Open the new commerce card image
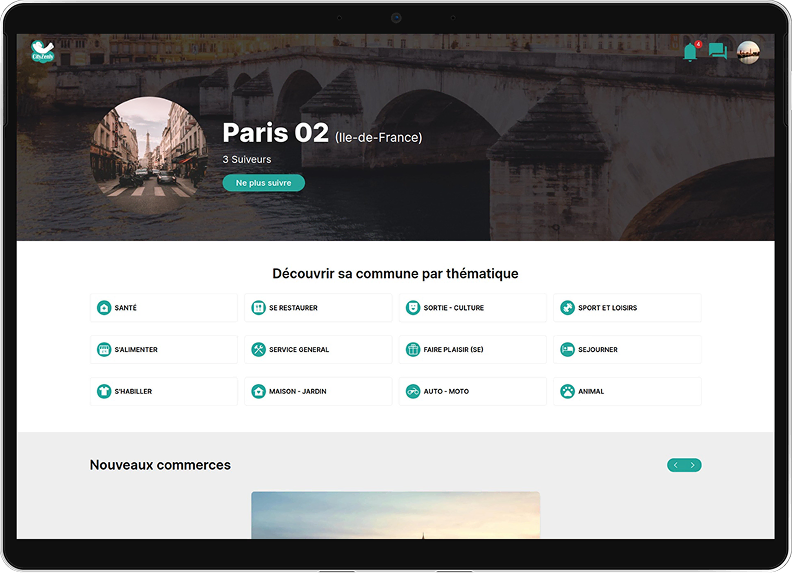This screenshot has width=792, height=573. [395, 515]
